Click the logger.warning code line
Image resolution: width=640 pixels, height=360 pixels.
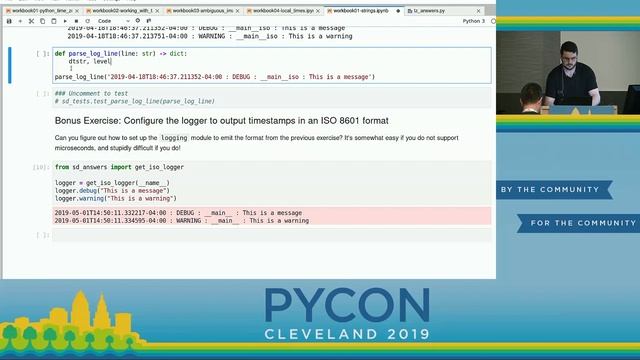click(116, 198)
